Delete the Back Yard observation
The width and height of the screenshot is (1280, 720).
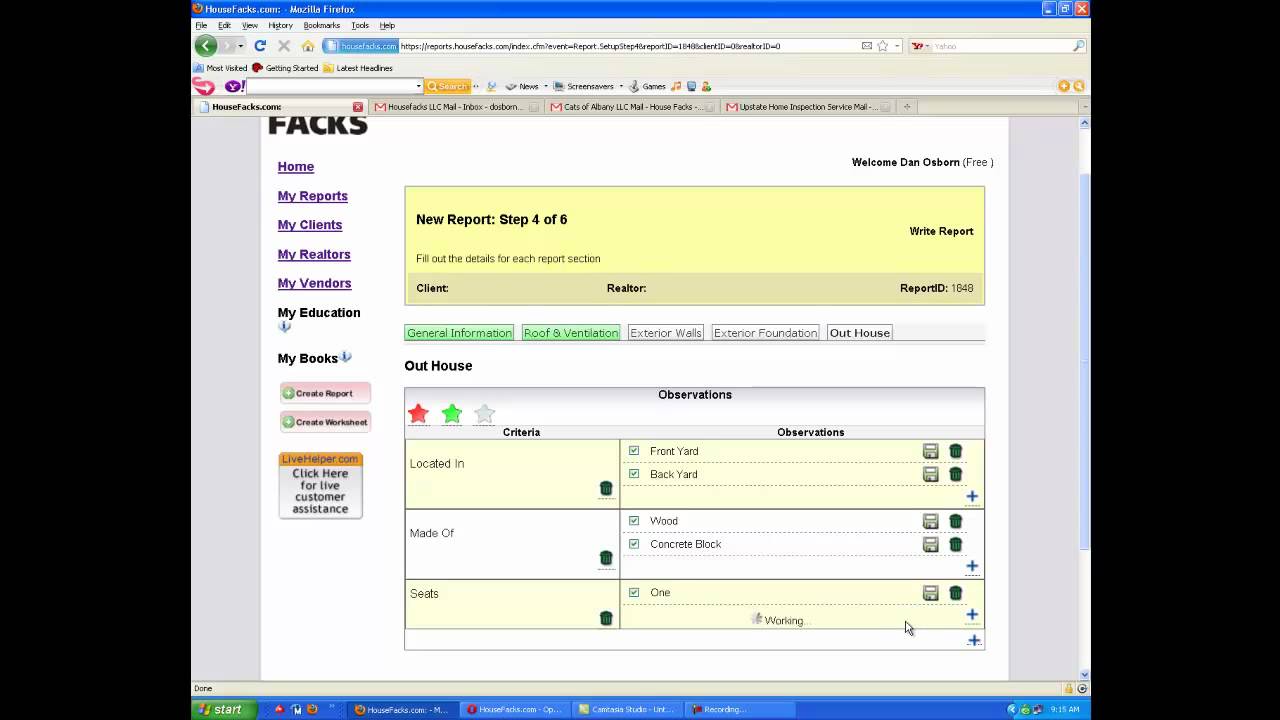(955, 474)
